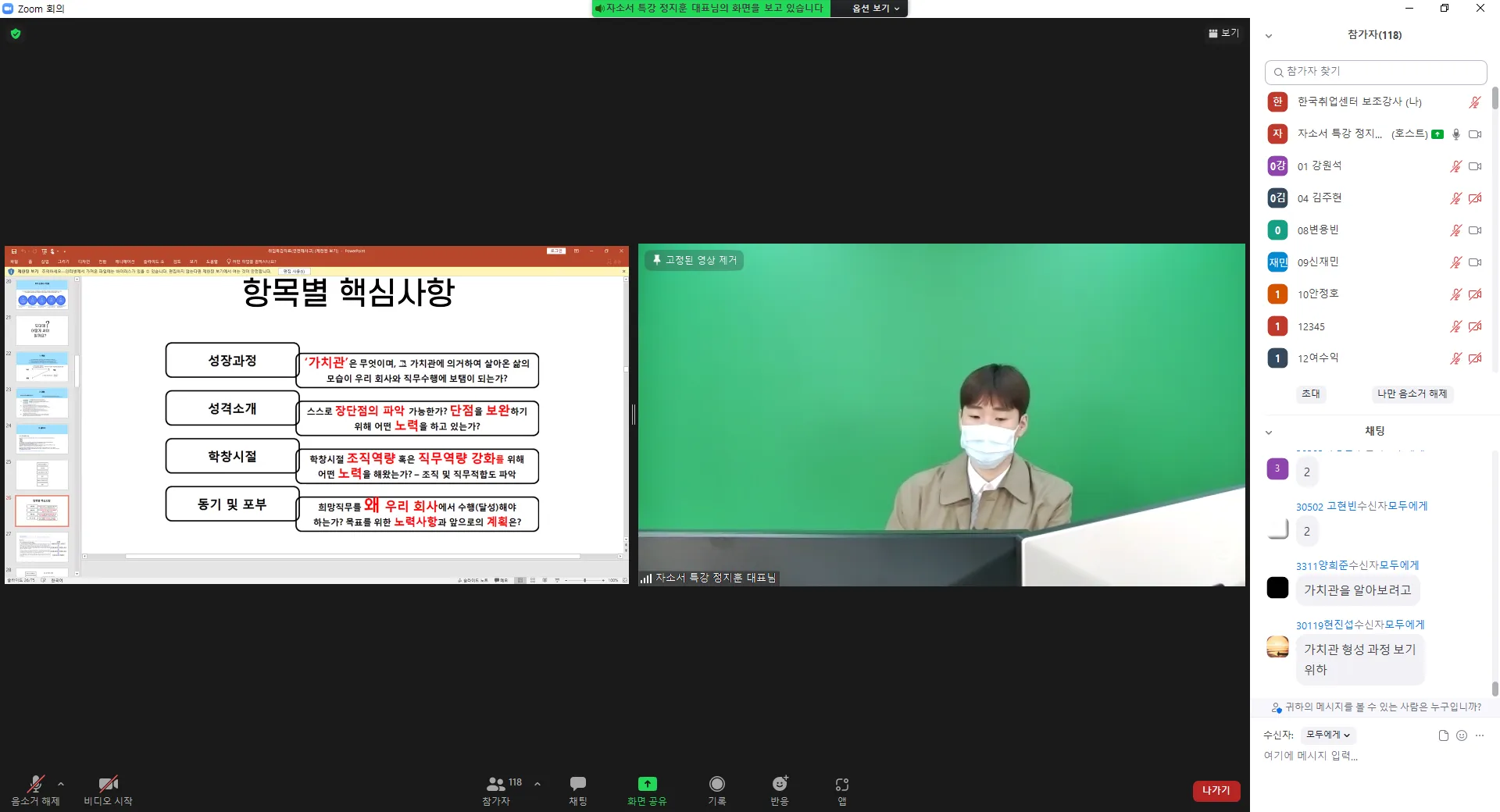1500x812 pixels.
Task: Open reactions with the 반응 icon
Action: [x=778, y=790]
